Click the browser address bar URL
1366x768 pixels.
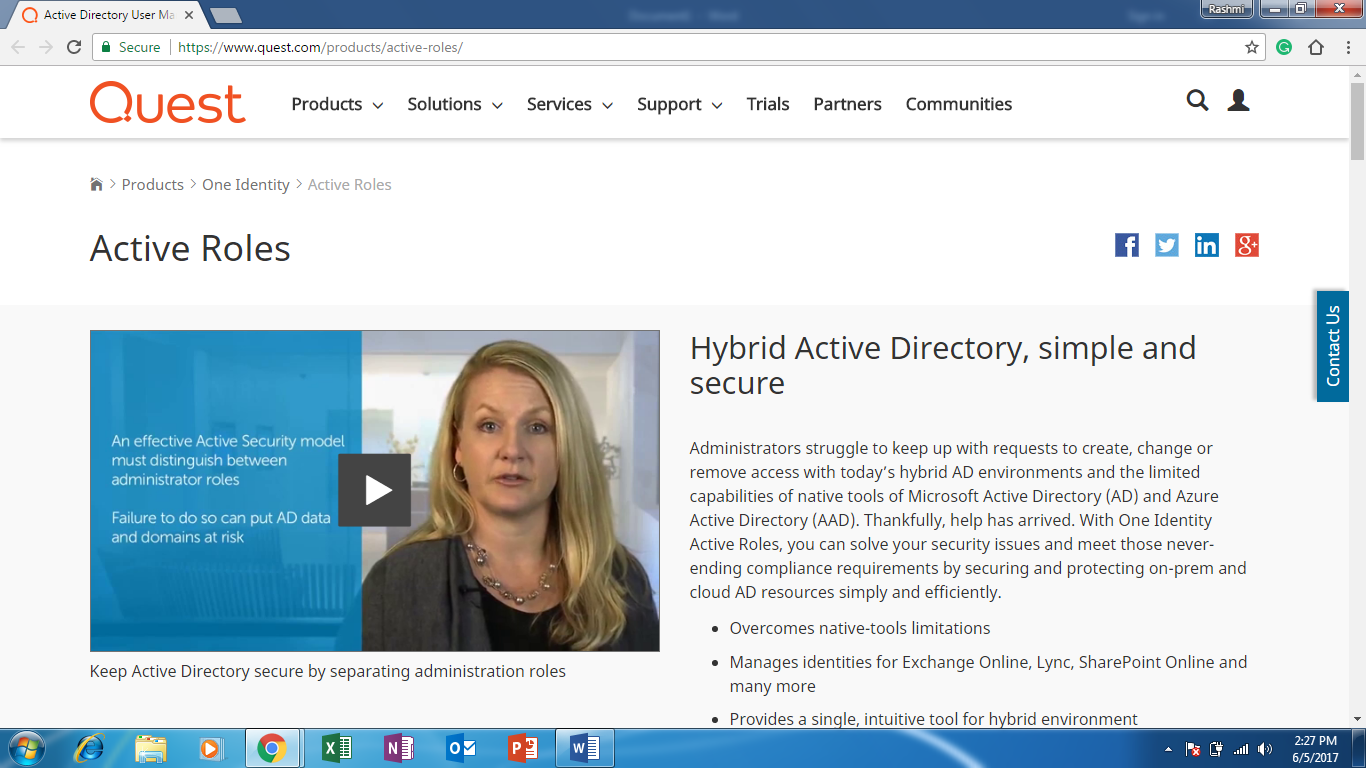[320, 47]
